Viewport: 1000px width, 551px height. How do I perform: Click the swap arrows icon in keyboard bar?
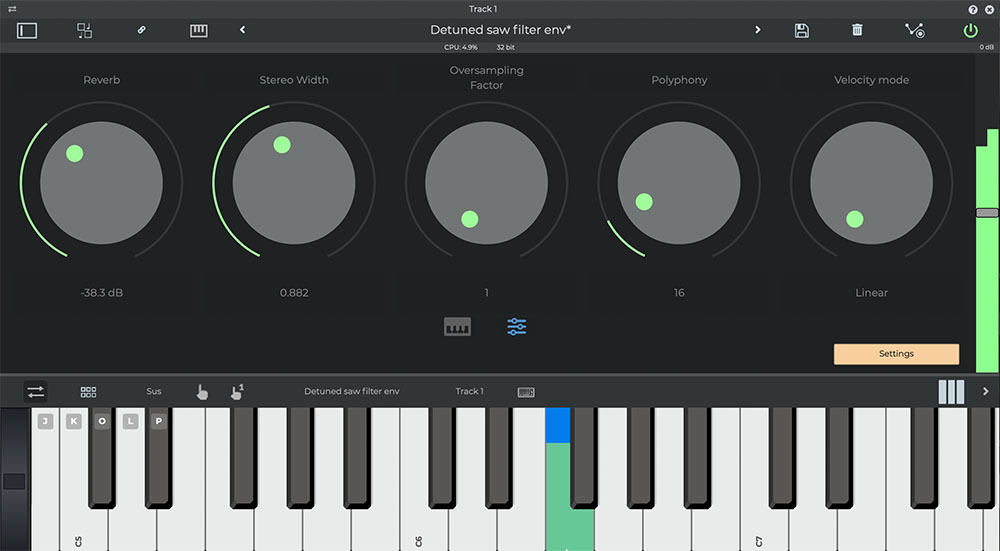pyautogui.click(x=35, y=391)
